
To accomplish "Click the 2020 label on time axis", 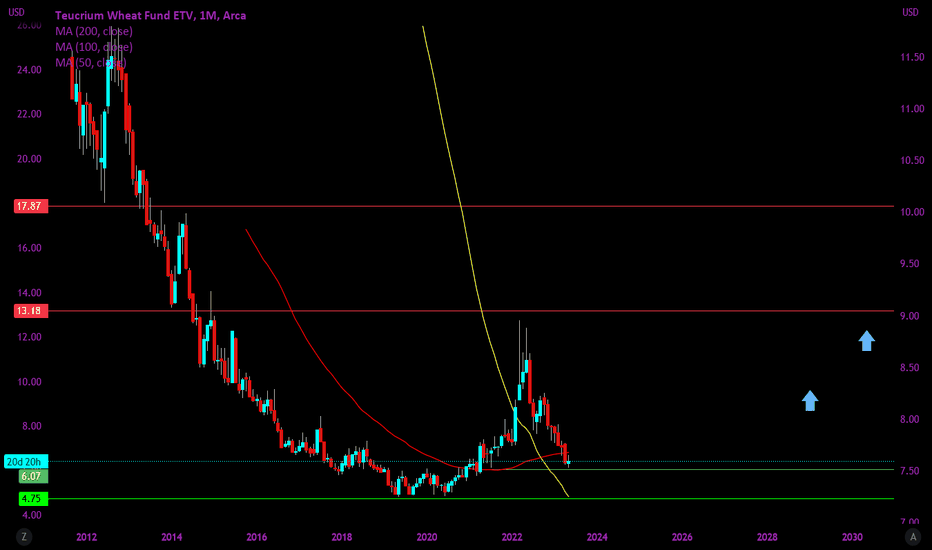I will [x=427, y=537].
